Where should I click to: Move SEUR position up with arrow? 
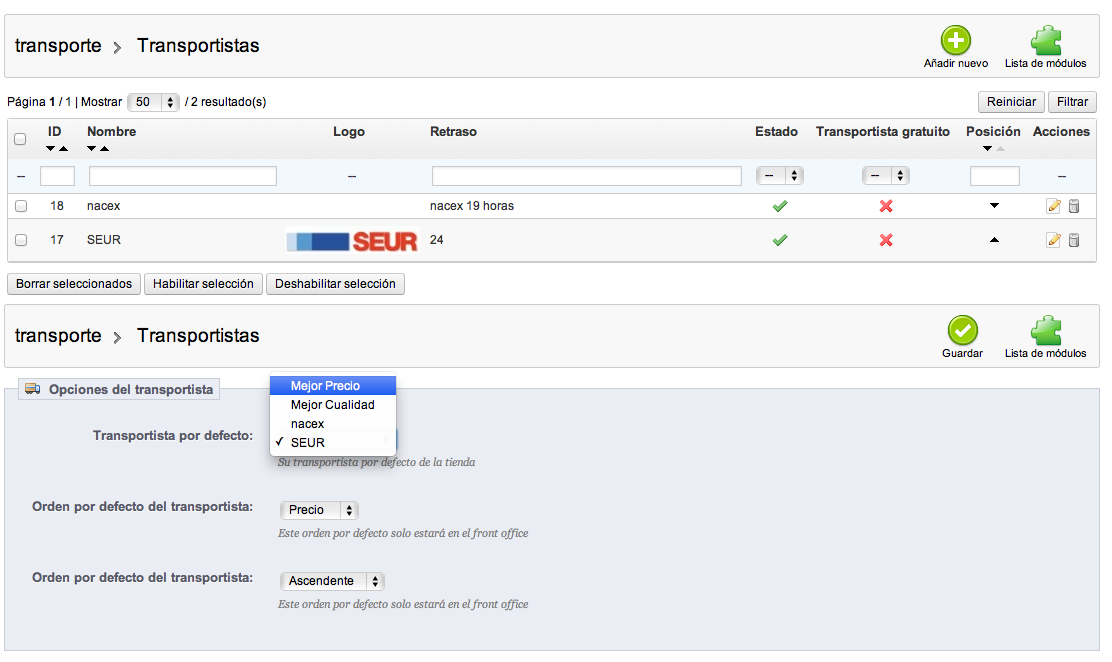pyautogui.click(x=994, y=240)
